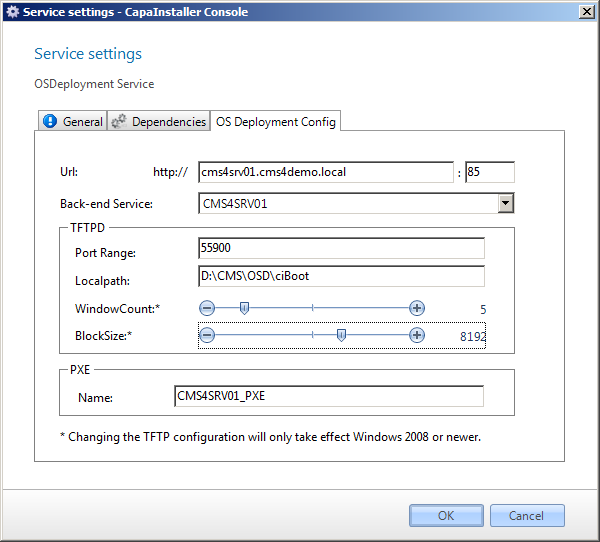Click the Cancel button
The image size is (600, 542).
[x=527, y=515]
